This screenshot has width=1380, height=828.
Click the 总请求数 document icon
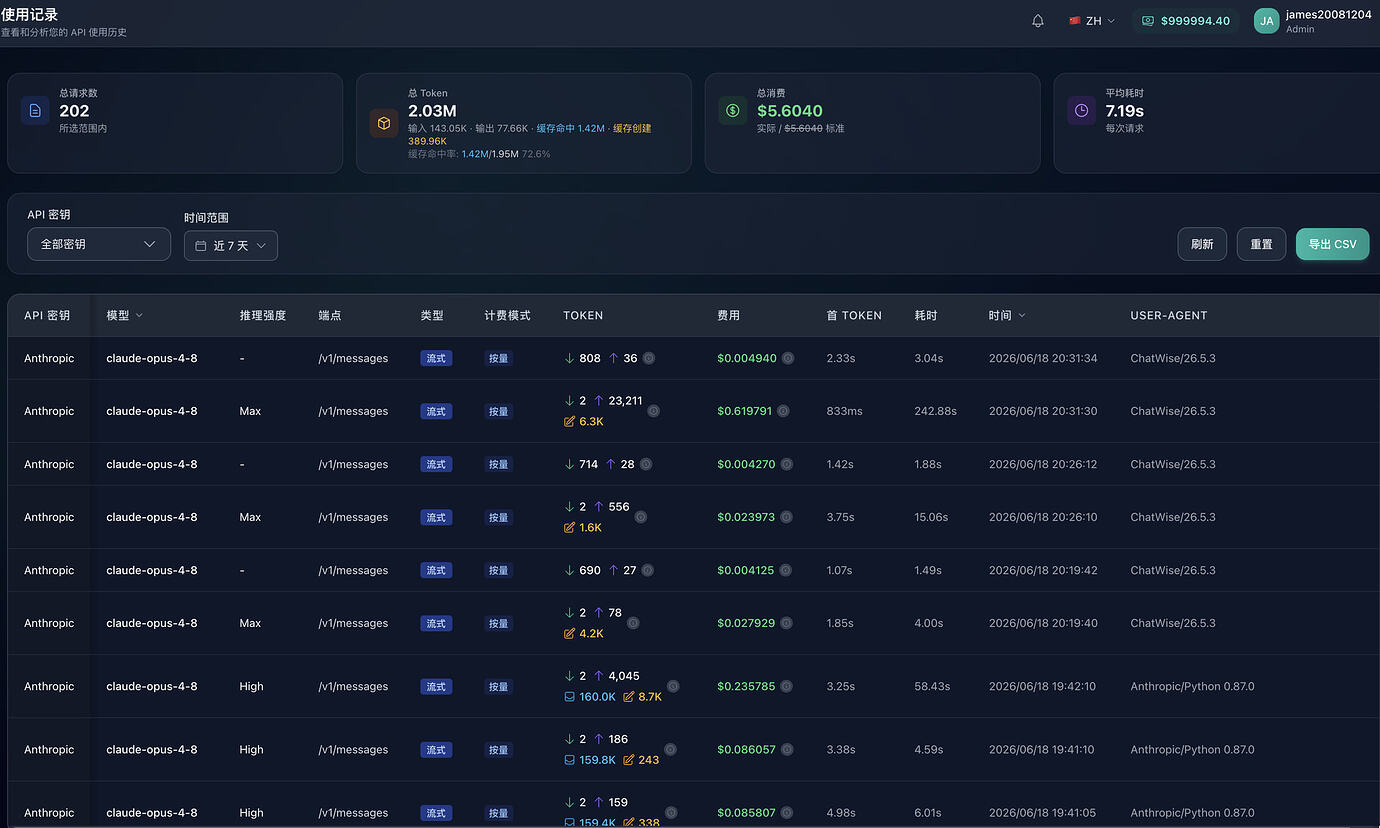click(35, 110)
